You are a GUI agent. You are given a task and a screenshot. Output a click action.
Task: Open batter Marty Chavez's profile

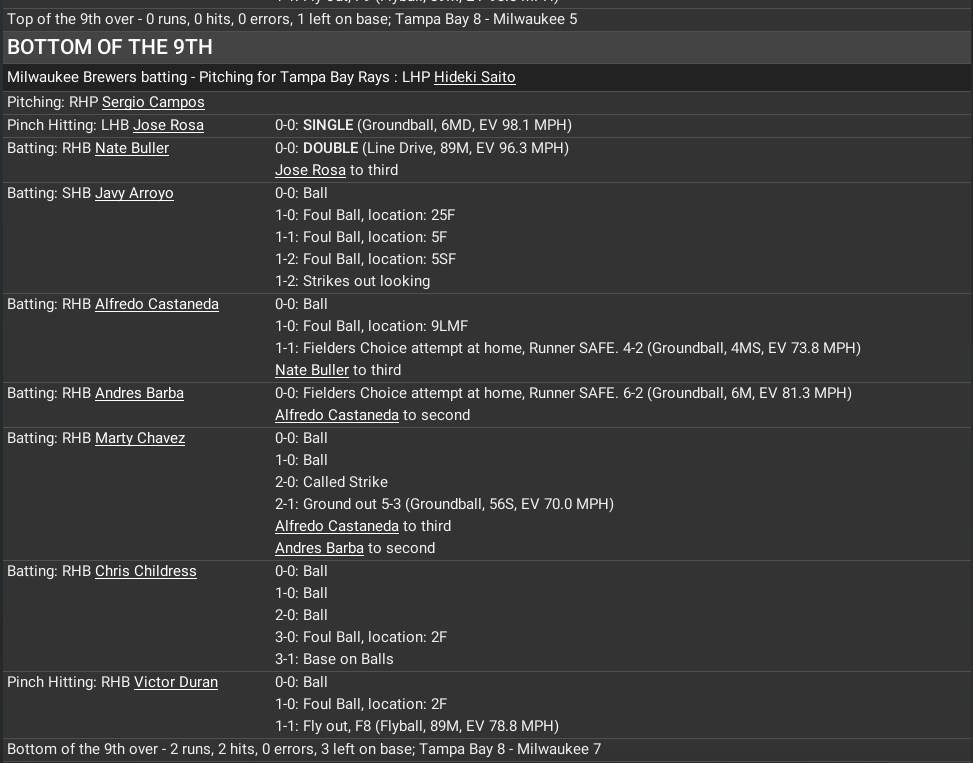pyautogui.click(x=140, y=438)
